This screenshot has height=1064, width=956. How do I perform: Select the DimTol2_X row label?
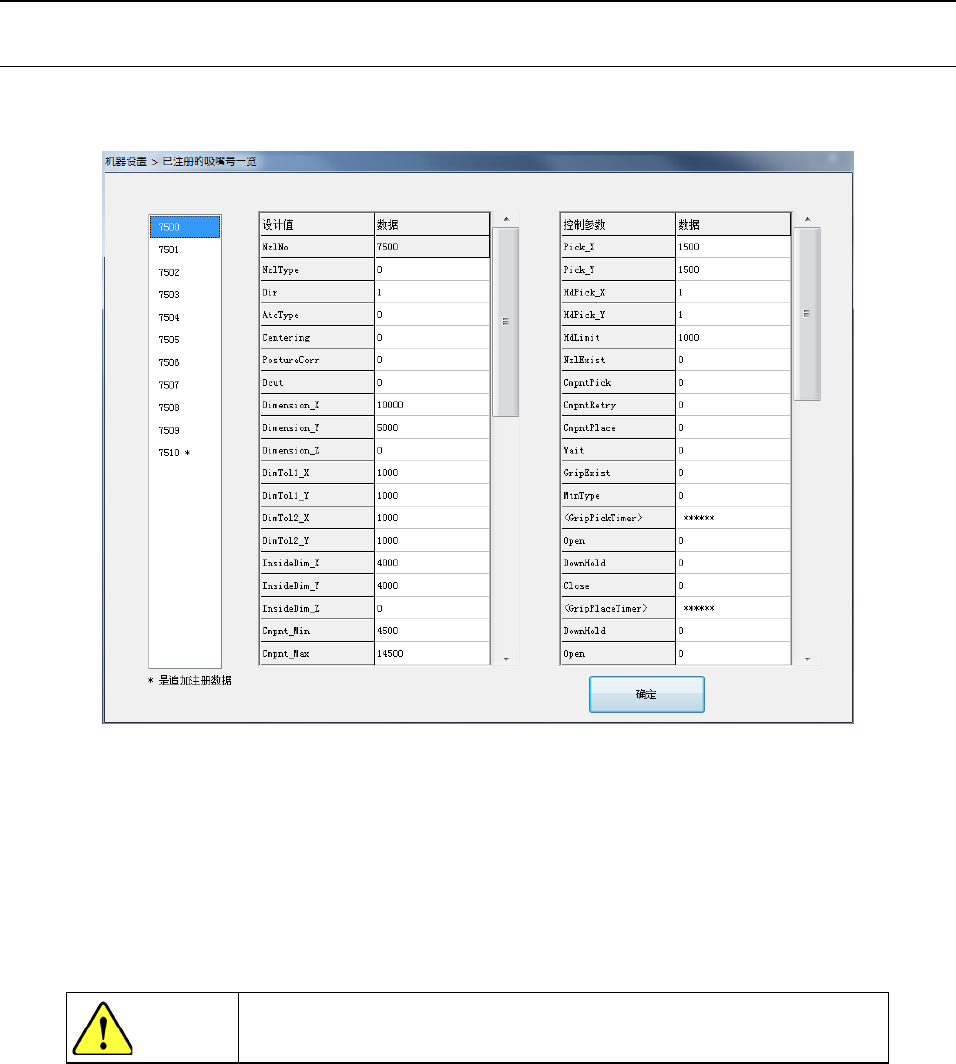point(317,518)
